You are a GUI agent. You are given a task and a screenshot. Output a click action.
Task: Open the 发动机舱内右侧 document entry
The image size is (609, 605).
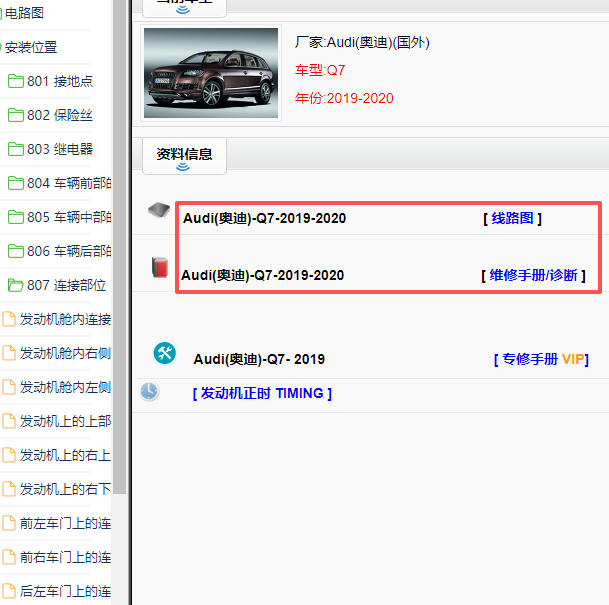point(66,353)
